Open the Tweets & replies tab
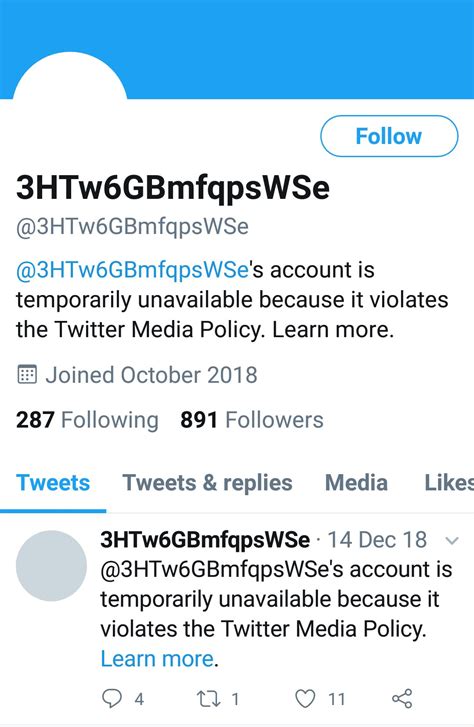Viewport: 474px width, 727px height. pos(207,483)
